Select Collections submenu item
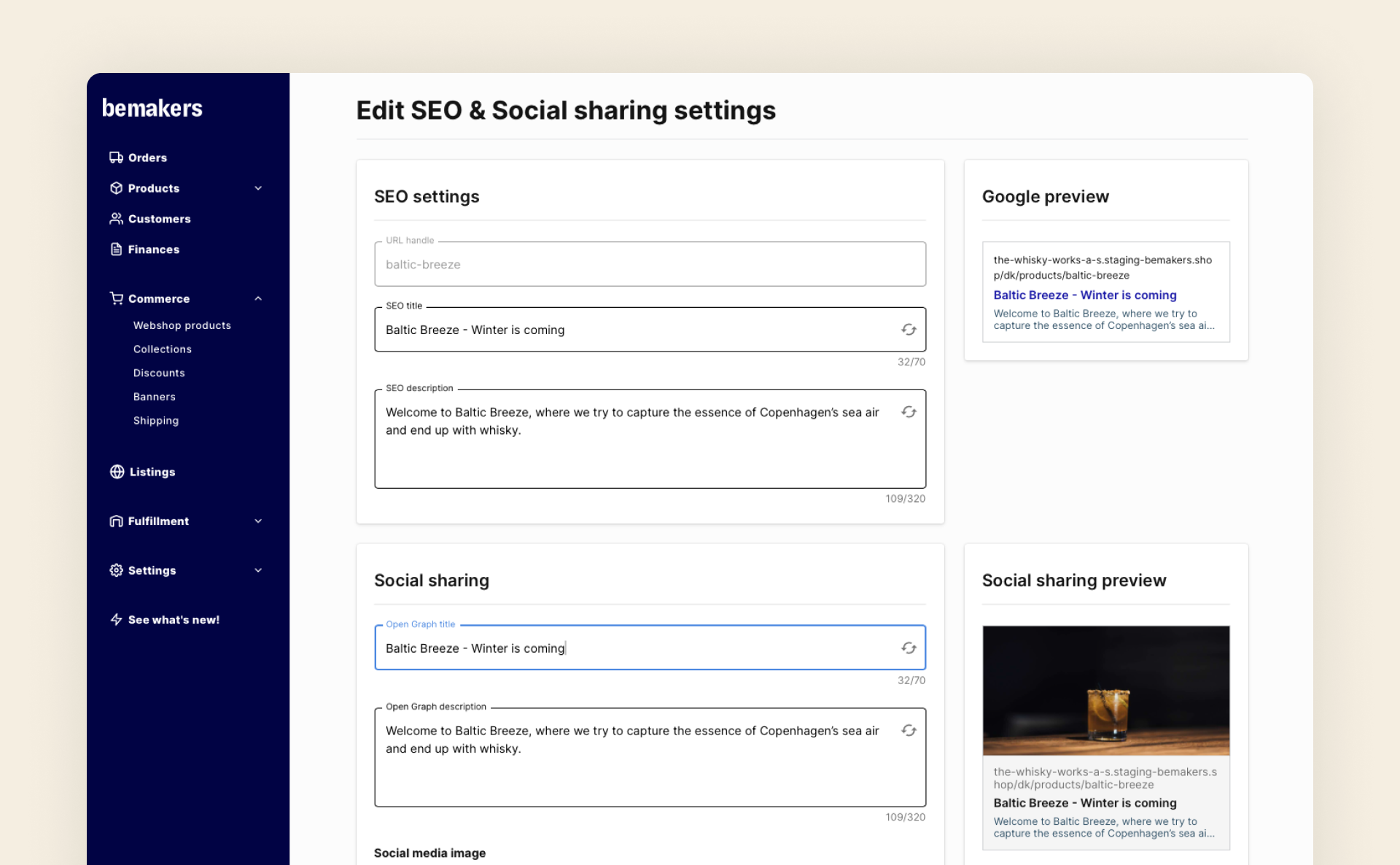Viewport: 1400px width, 865px height. 163,349
